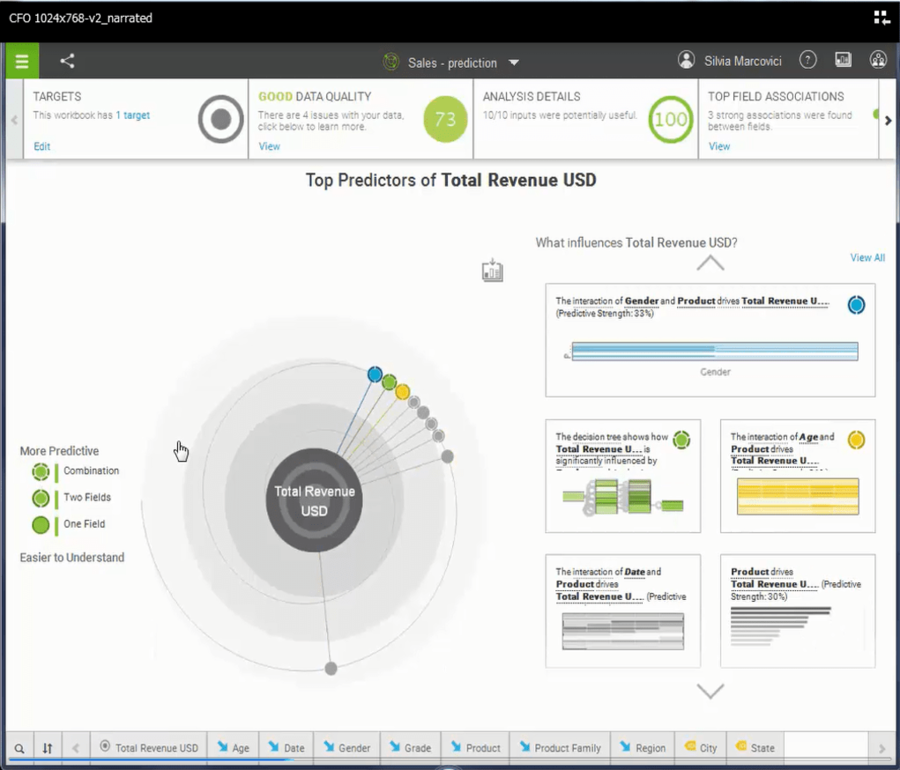Image resolution: width=900 pixels, height=770 pixels.
Task: Select the blue node on spiral chart
Action: [x=375, y=375]
